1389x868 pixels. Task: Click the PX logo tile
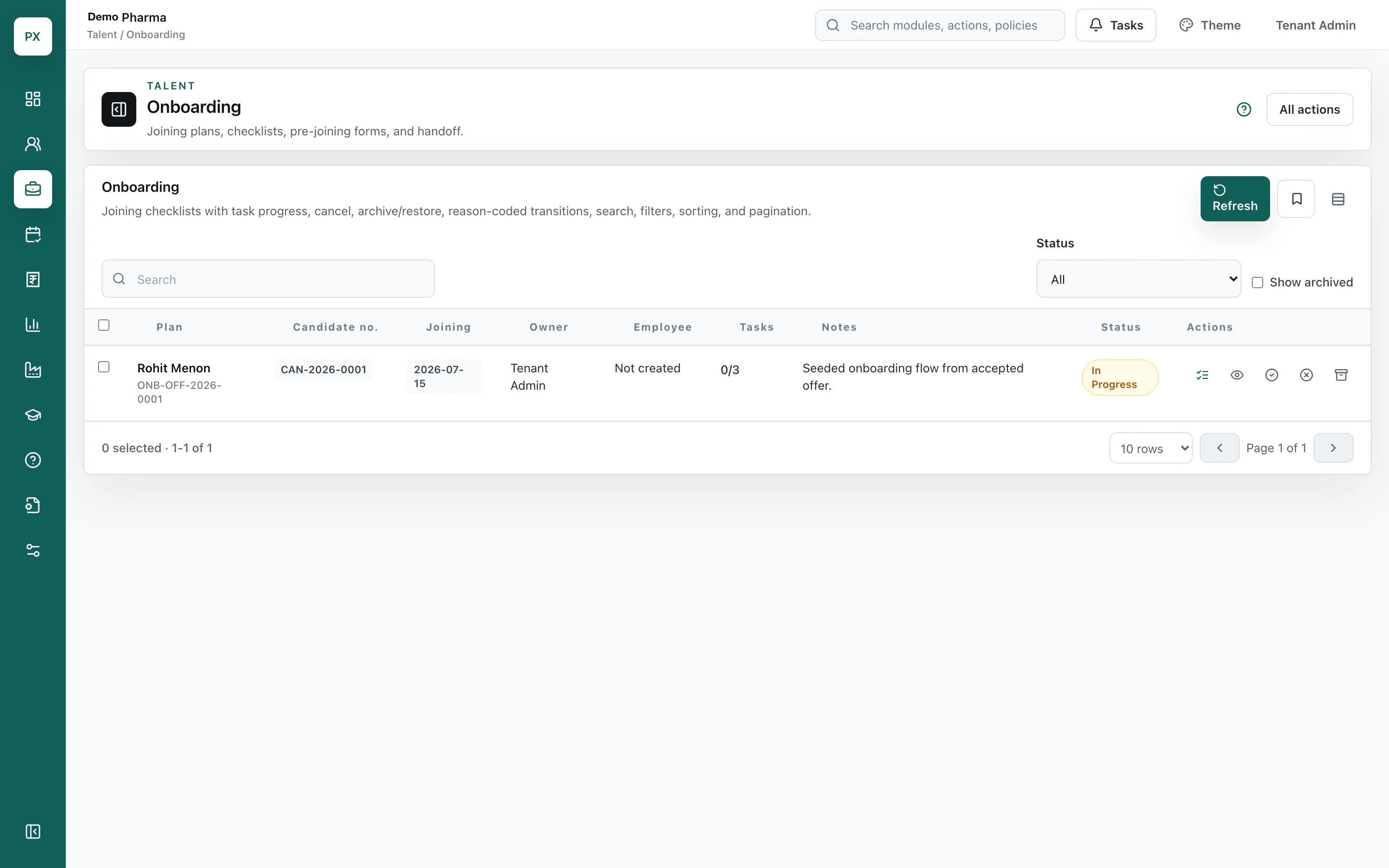pos(33,36)
